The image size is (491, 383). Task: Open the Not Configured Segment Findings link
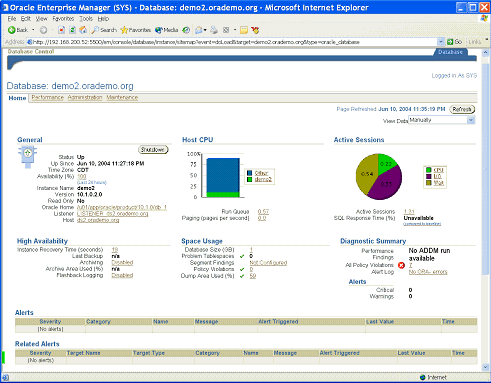click(268, 263)
